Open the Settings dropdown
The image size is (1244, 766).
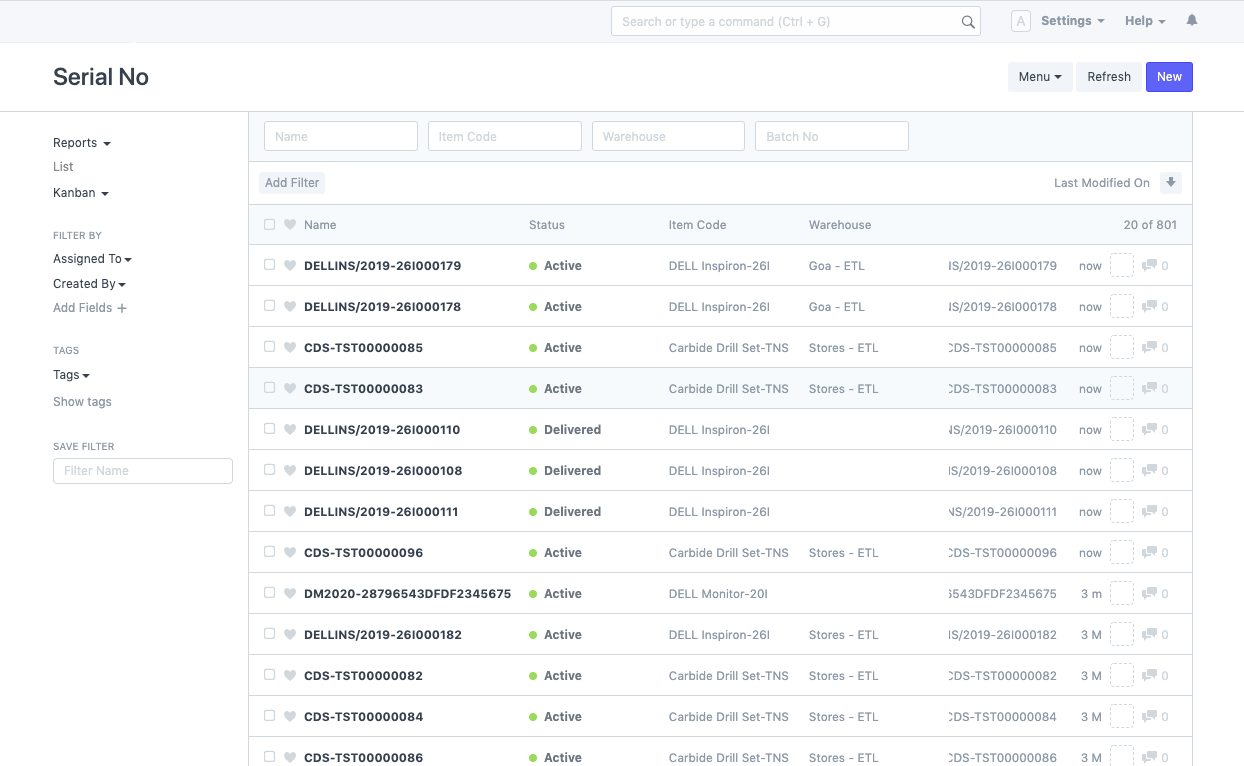[x=1072, y=21]
